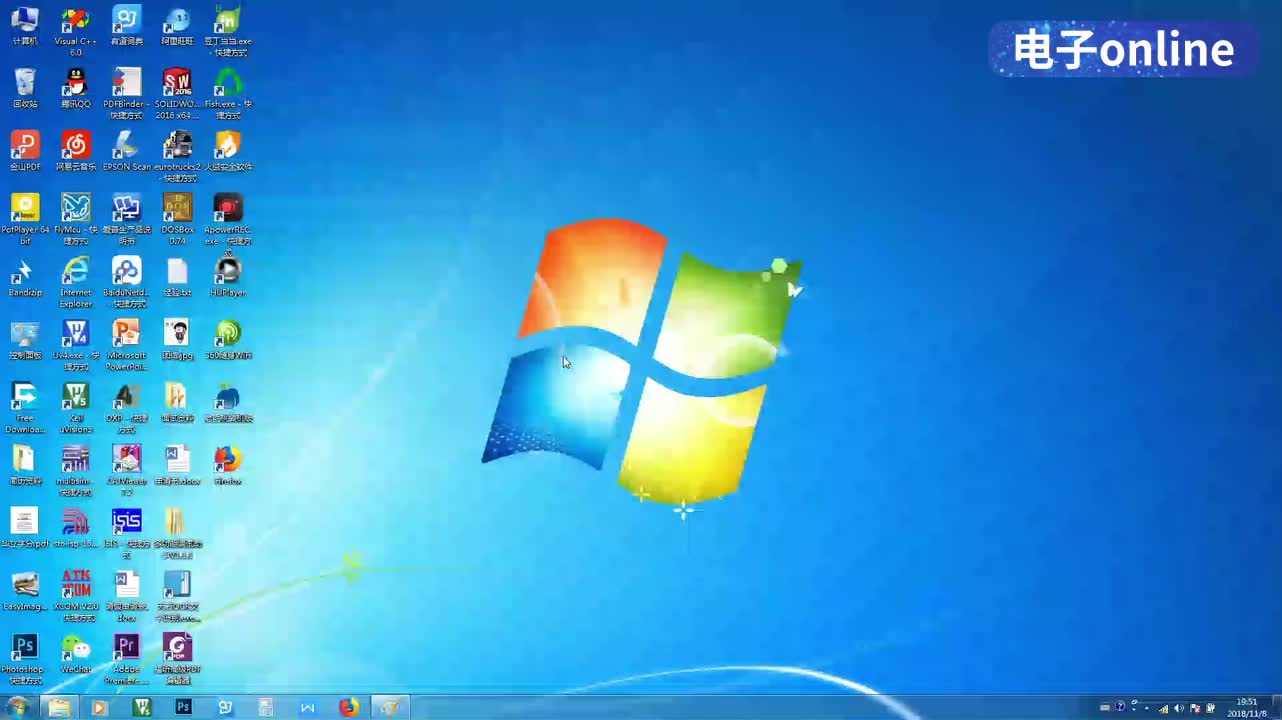Screen dimensions: 1282x720
Task: Select the BaiduNetdisk shortcut icon
Action: [126, 282]
